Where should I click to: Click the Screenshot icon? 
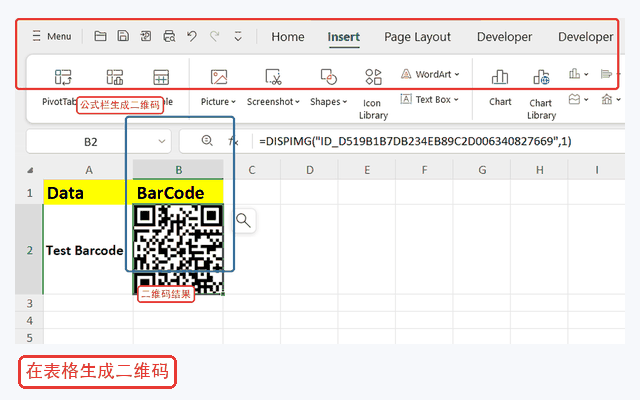273,77
